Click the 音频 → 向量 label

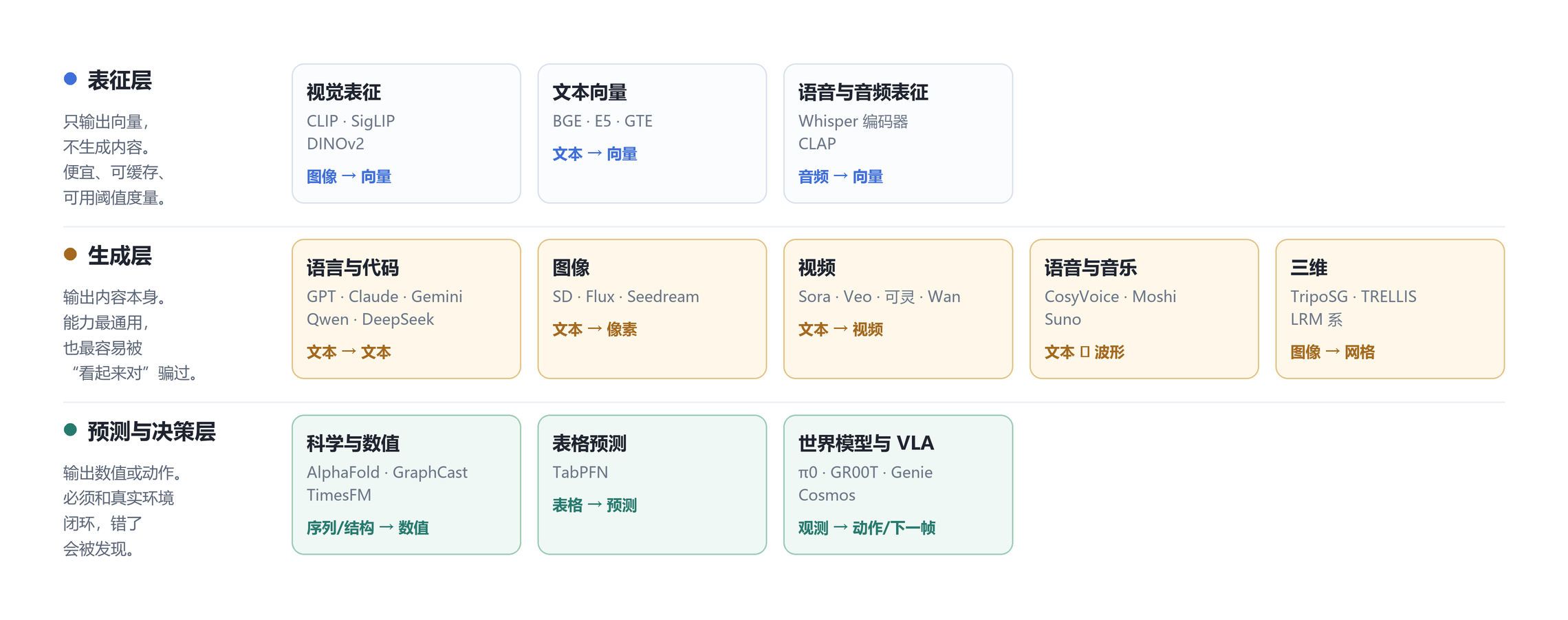(x=840, y=177)
